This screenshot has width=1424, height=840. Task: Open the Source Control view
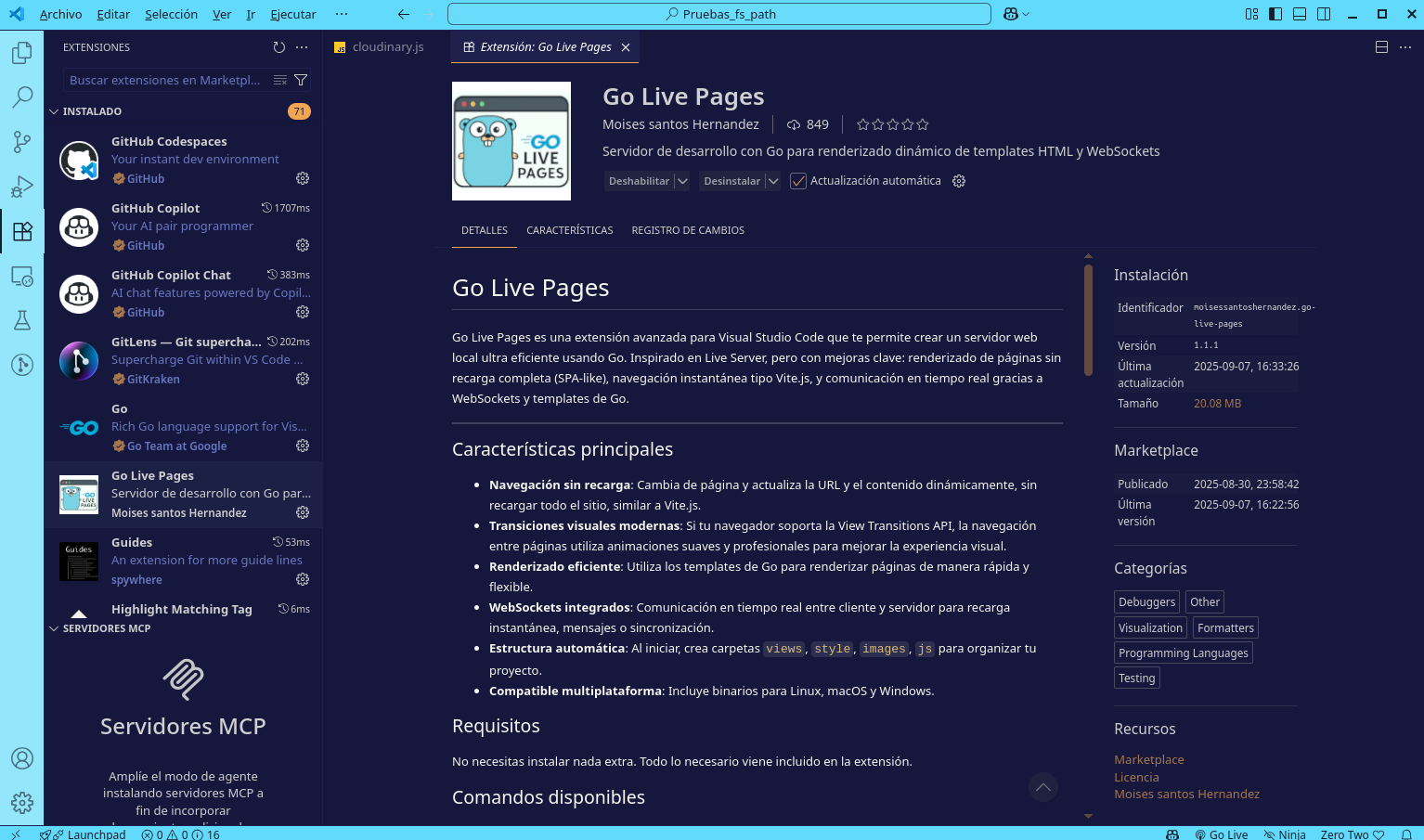coord(22,141)
